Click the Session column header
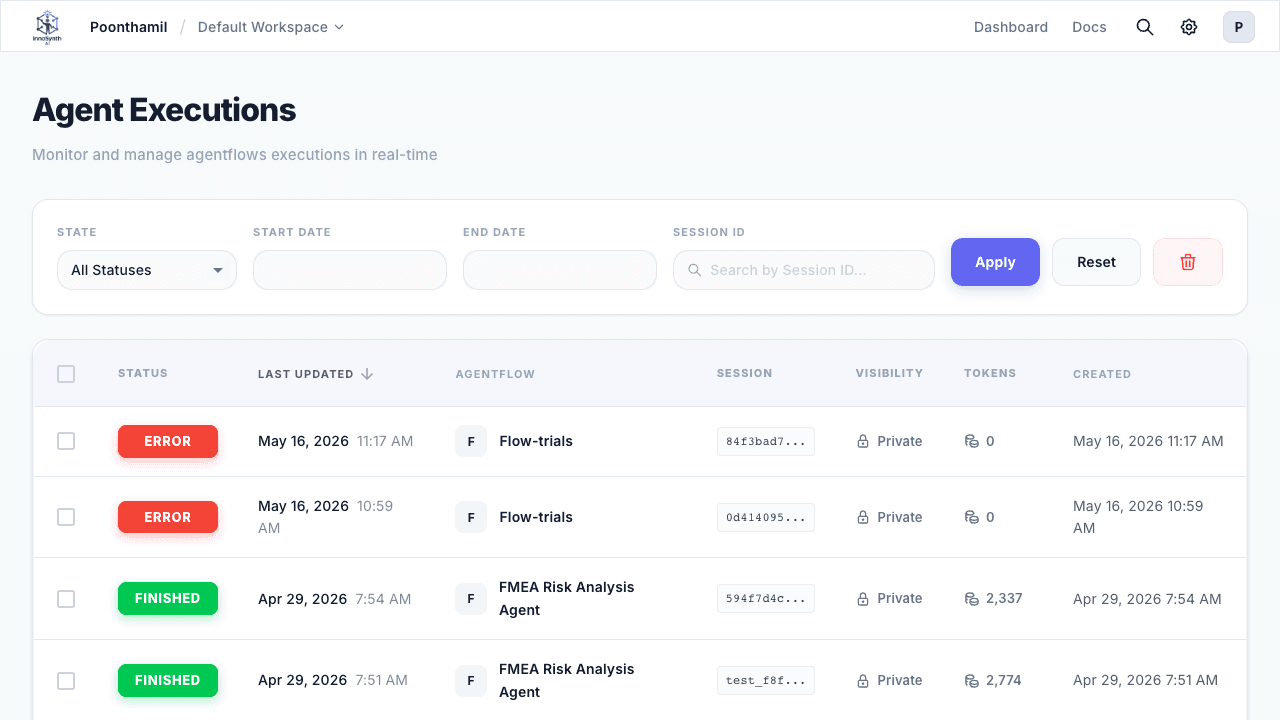Viewport: 1280px width, 720px height. point(745,373)
